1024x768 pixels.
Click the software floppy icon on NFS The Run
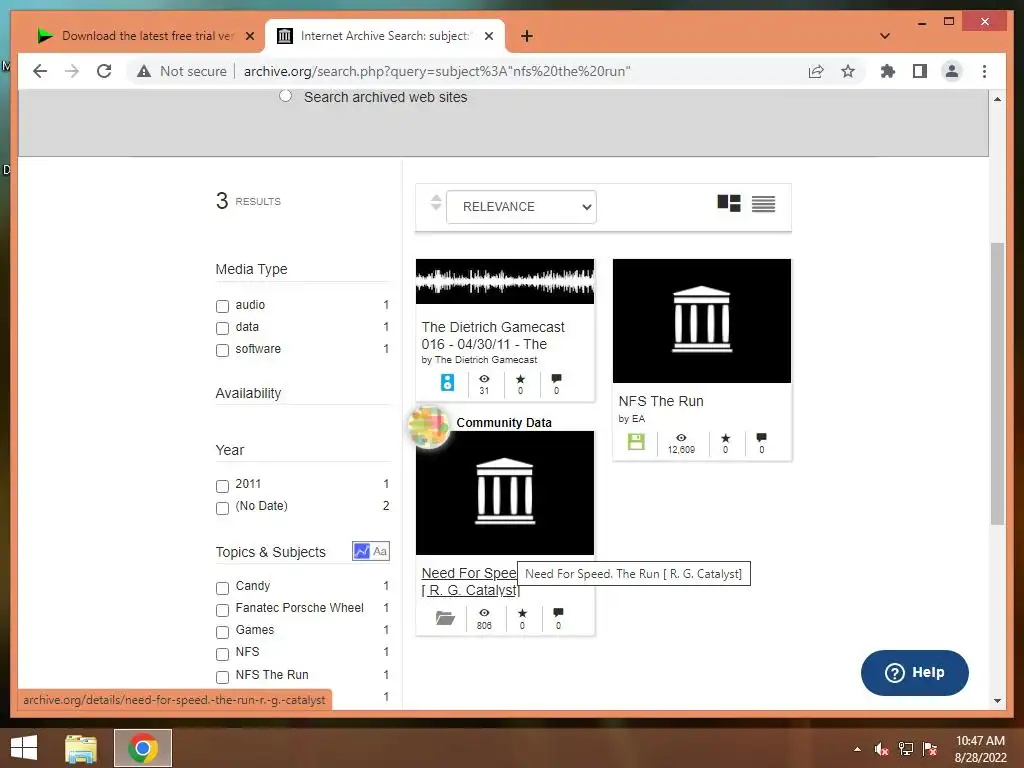(x=636, y=442)
